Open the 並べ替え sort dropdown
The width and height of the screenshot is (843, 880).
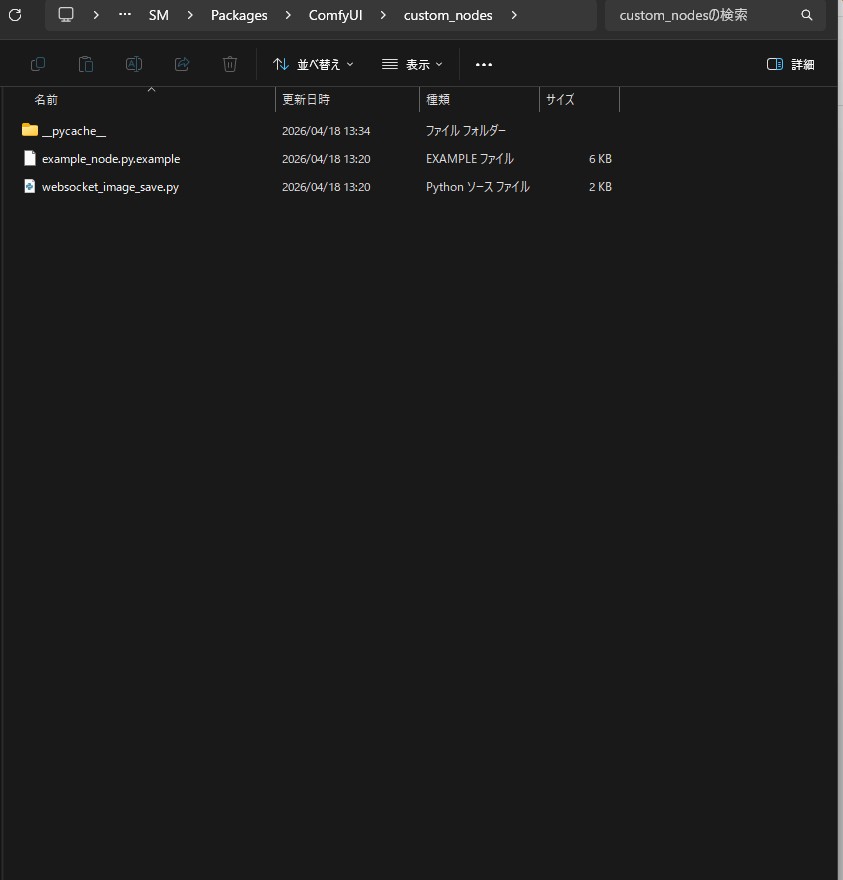pos(313,64)
